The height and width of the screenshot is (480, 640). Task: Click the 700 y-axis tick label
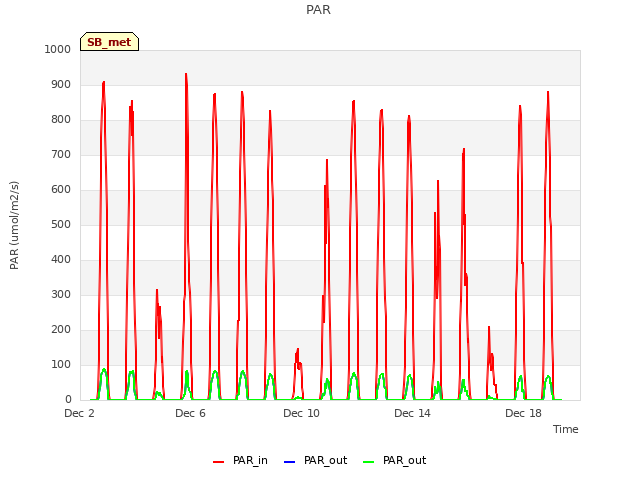pyautogui.click(x=61, y=155)
